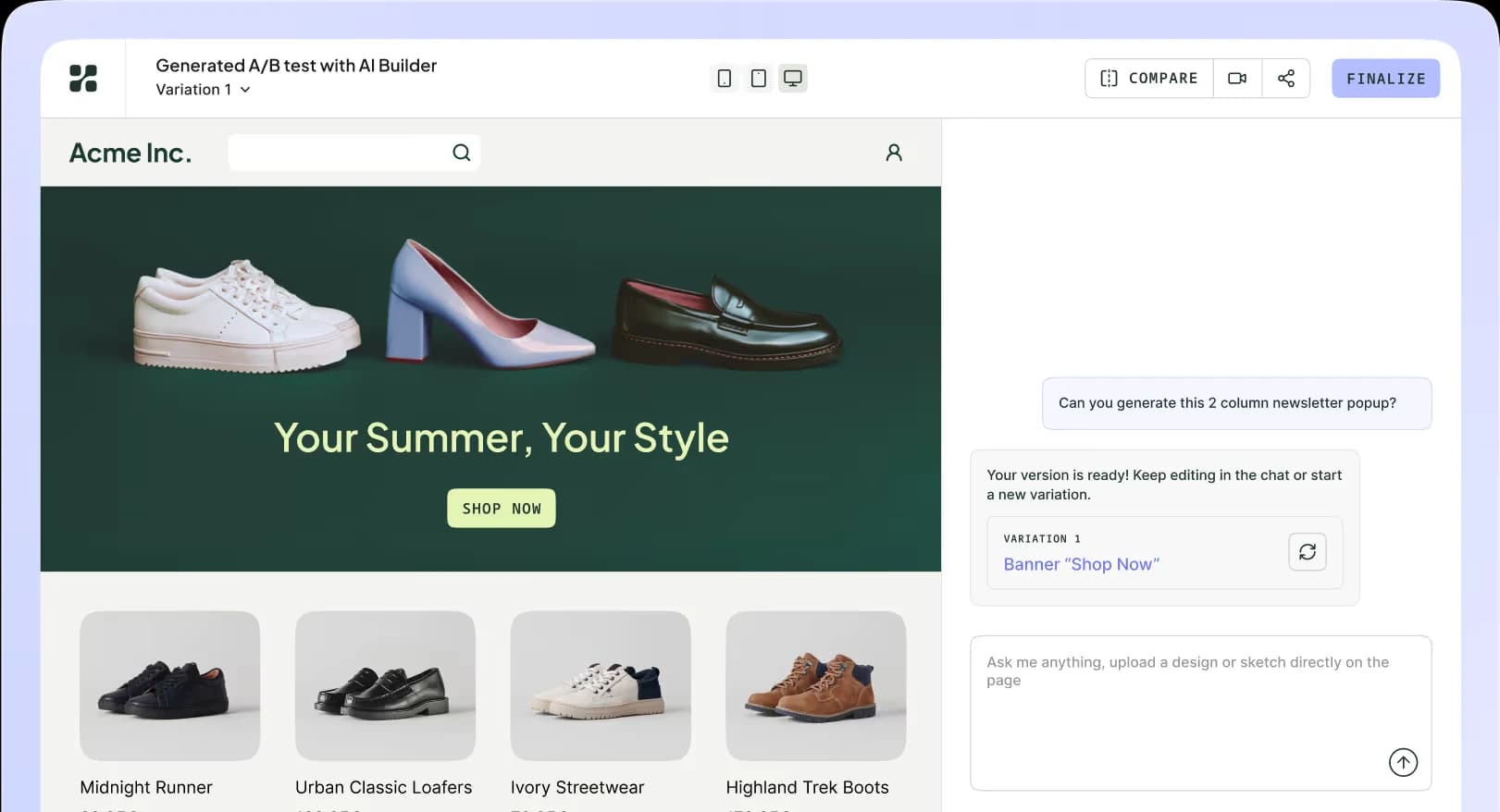This screenshot has height=812, width=1500.
Task: Click the Finalize button
Action: coord(1385,79)
